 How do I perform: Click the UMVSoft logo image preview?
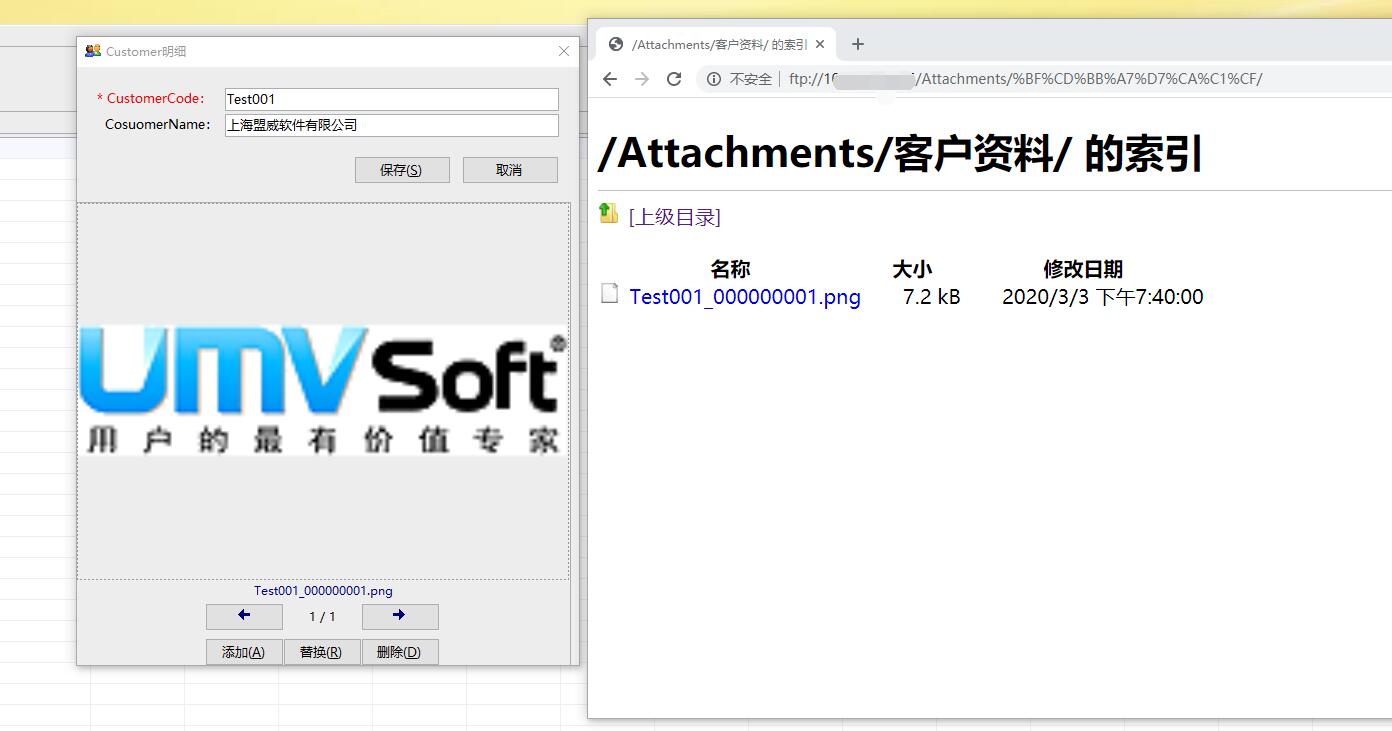click(323, 391)
